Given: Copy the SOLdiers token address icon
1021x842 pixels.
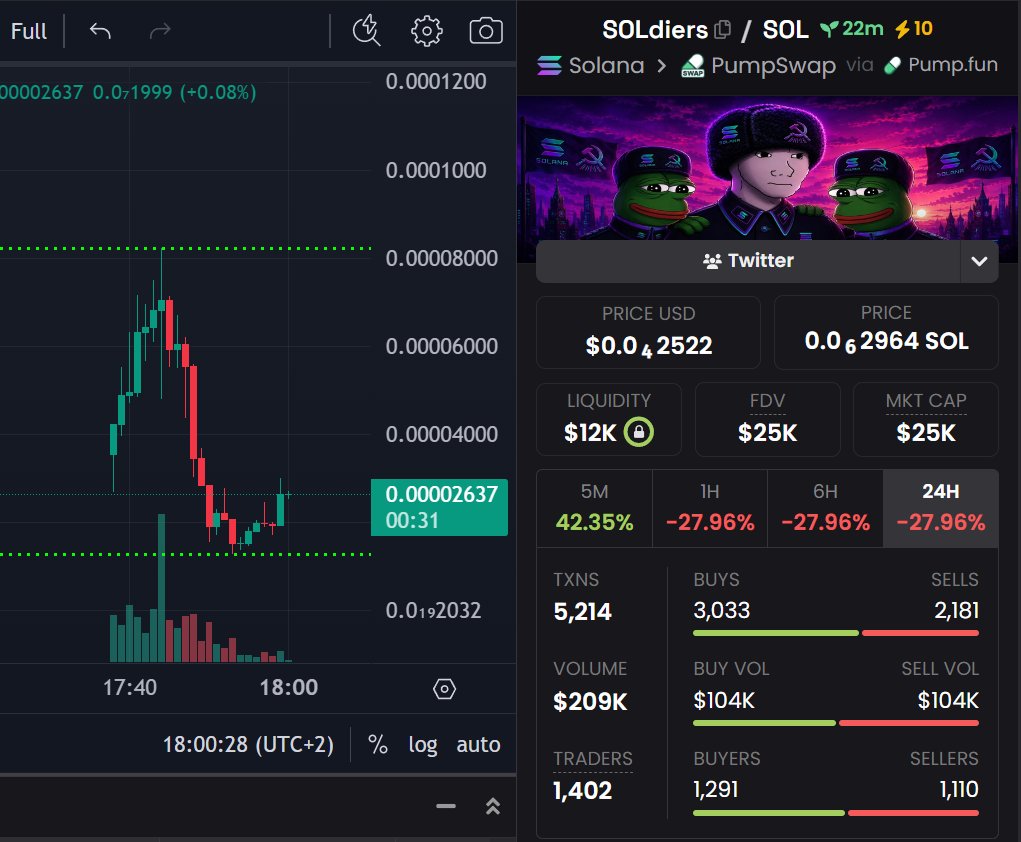Looking at the screenshot, I should pyautogui.click(x=722, y=30).
